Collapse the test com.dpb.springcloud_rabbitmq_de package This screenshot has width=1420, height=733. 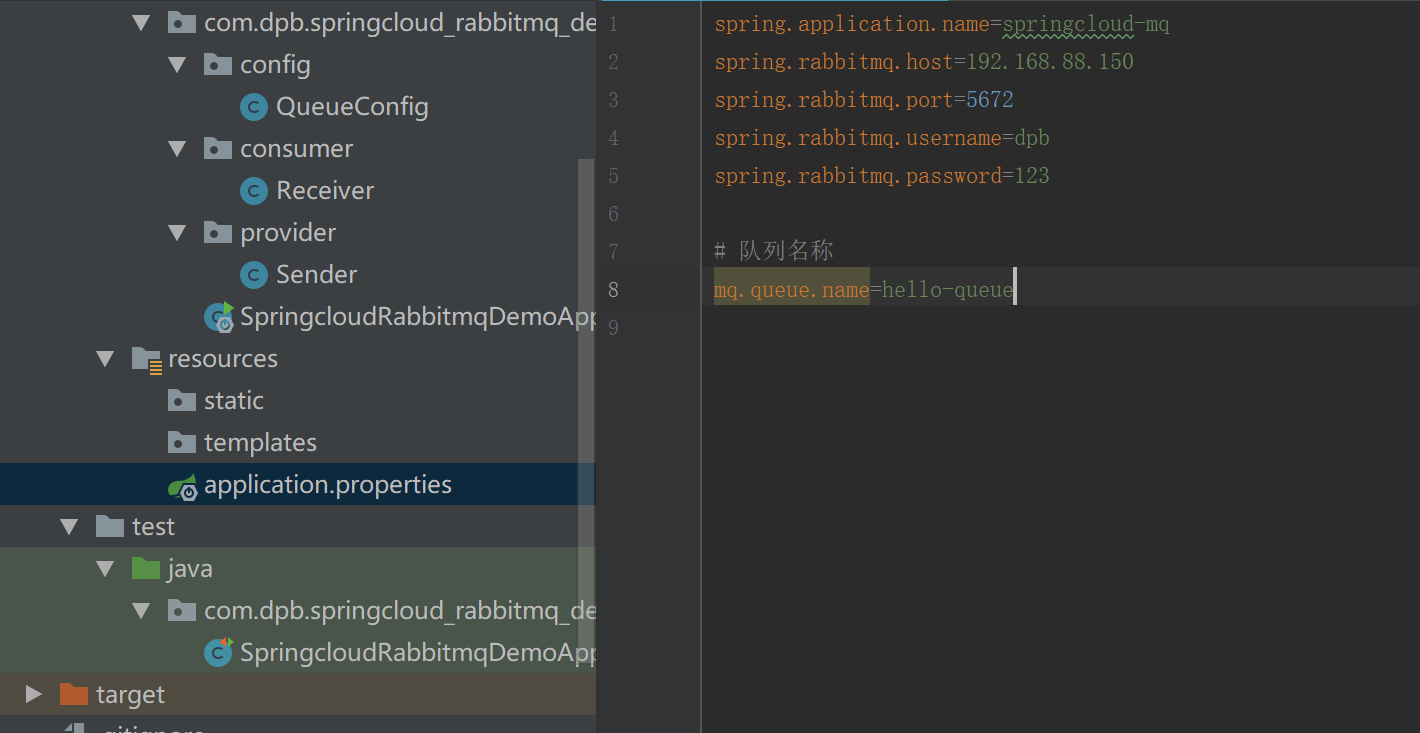(142, 611)
